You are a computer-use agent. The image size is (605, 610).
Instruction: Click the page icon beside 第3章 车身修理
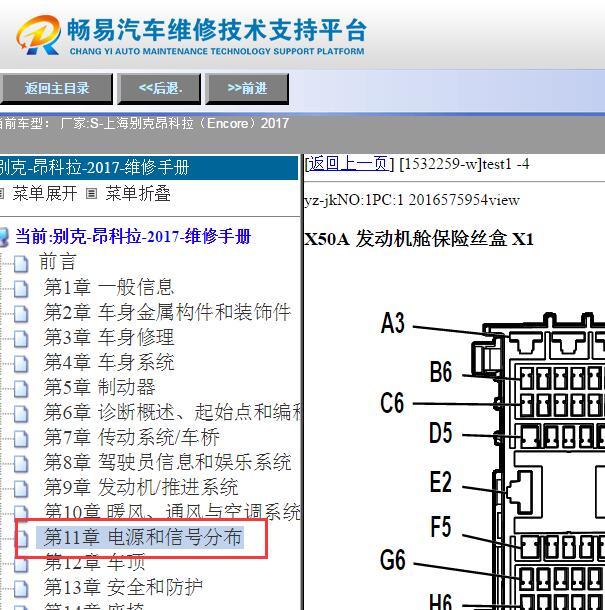pos(21,338)
